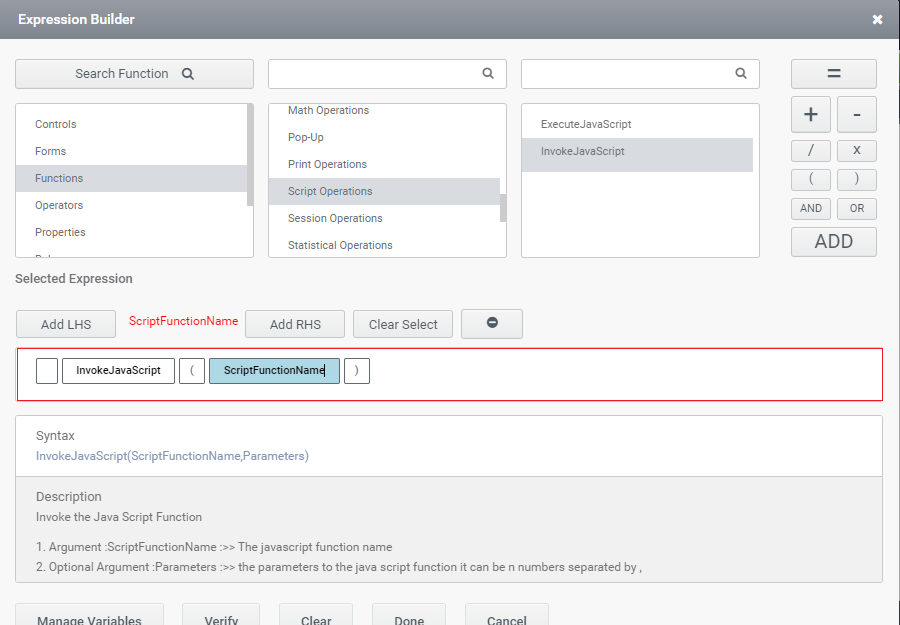Insert the minus operator
900x625 pixels.
856,115
